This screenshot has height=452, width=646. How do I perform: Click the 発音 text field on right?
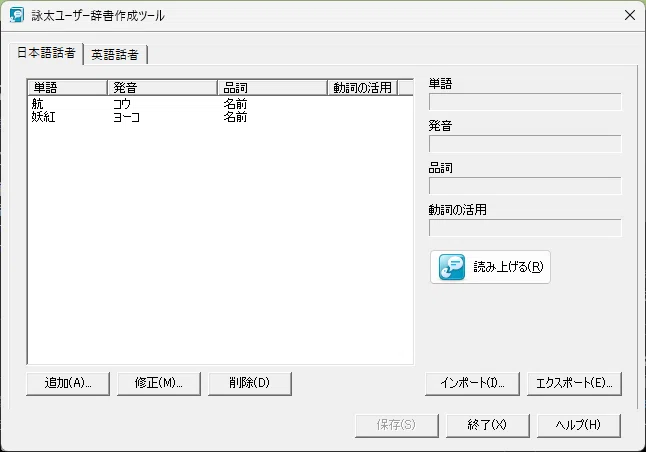point(525,144)
